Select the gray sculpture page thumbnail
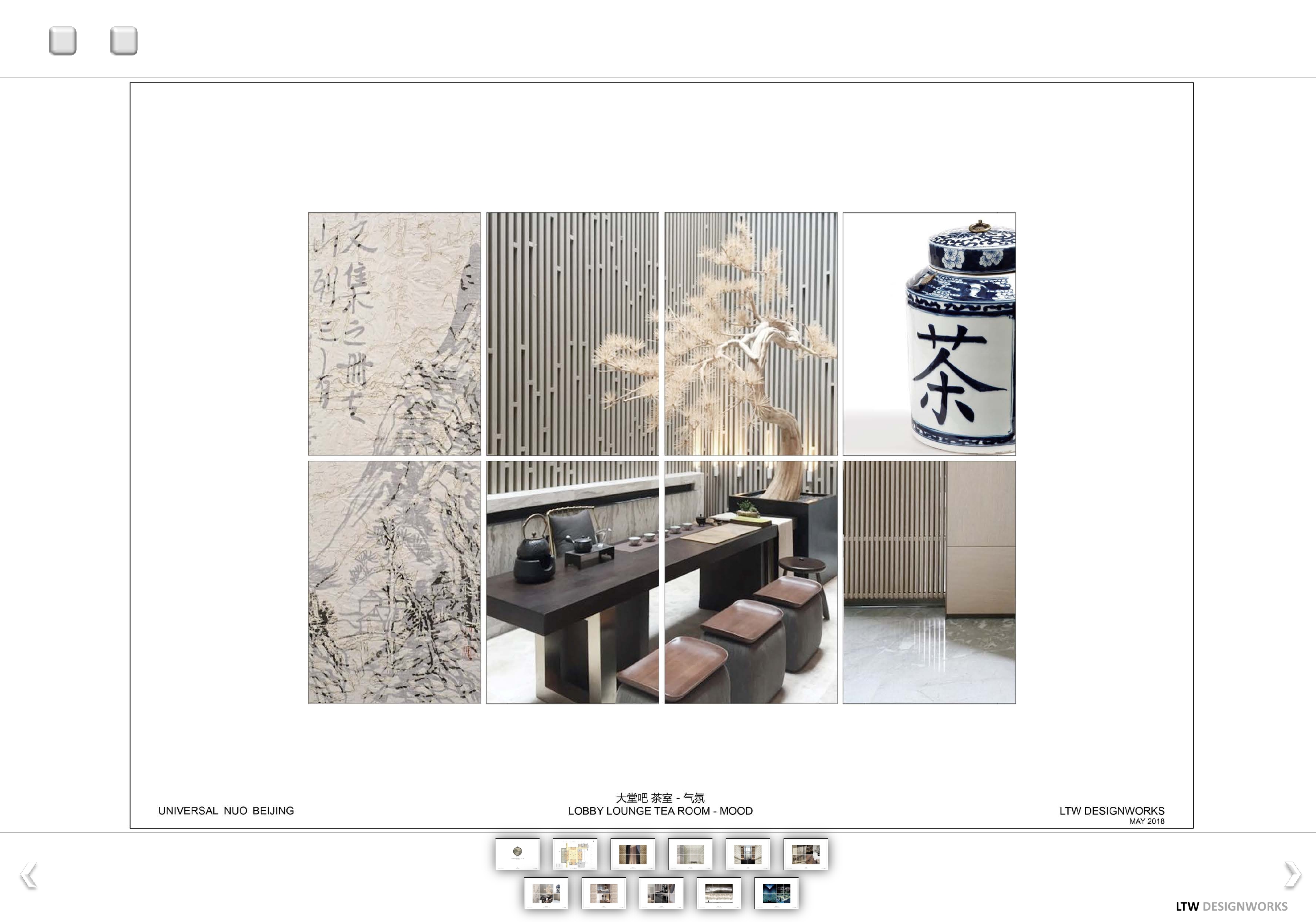The image size is (1316, 922). click(661, 893)
